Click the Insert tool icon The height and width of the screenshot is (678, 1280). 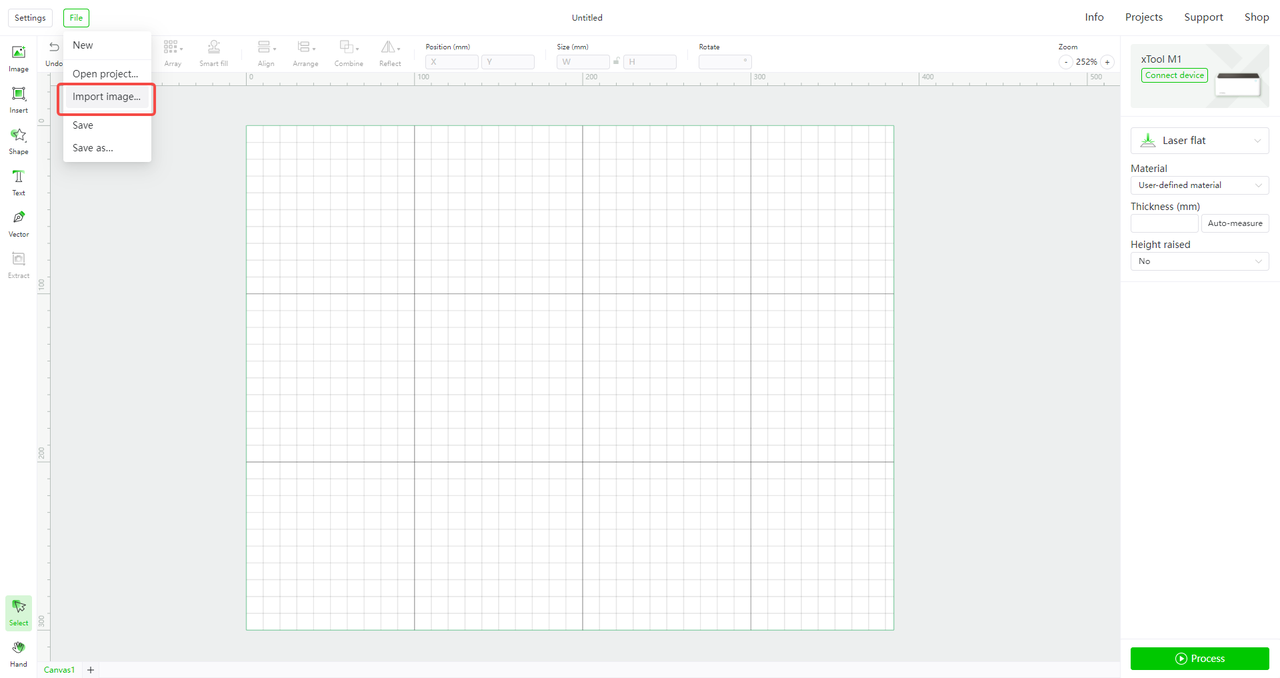click(18, 99)
